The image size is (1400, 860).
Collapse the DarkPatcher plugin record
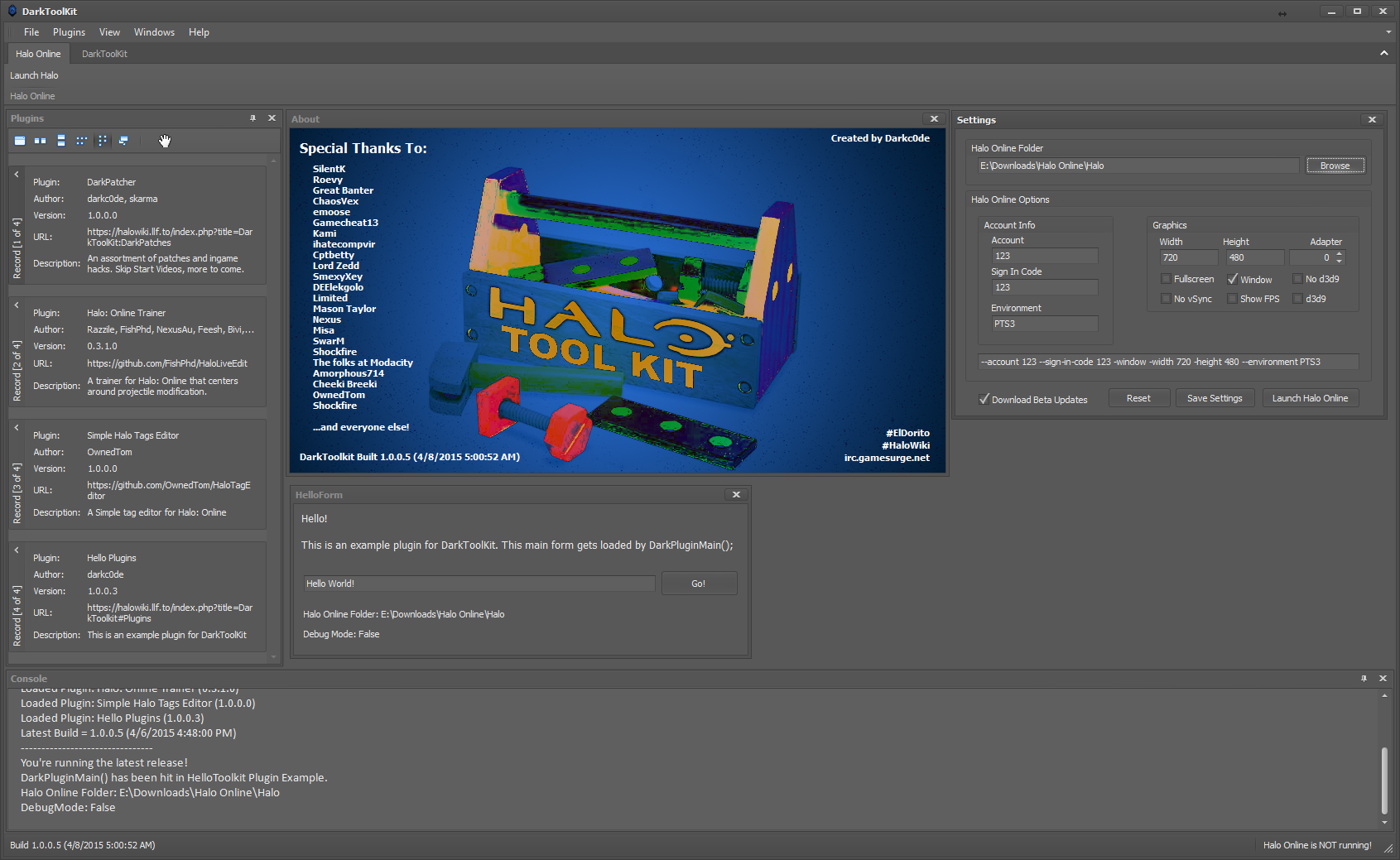(16, 175)
